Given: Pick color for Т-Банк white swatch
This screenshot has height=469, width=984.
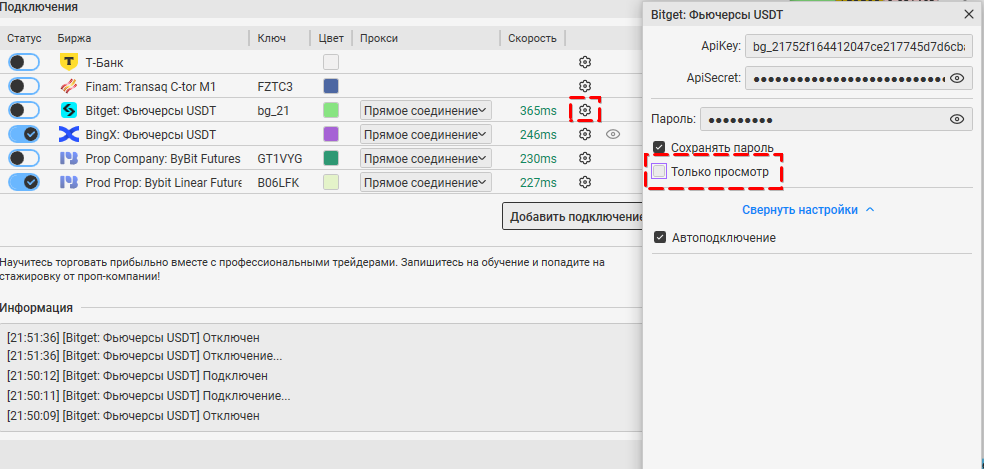Looking at the screenshot, I should (331, 62).
